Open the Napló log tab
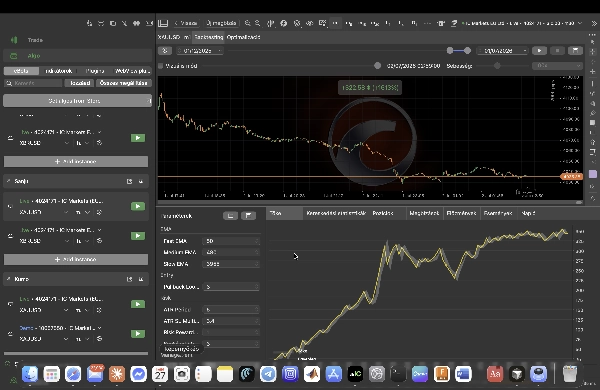 tap(528, 214)
